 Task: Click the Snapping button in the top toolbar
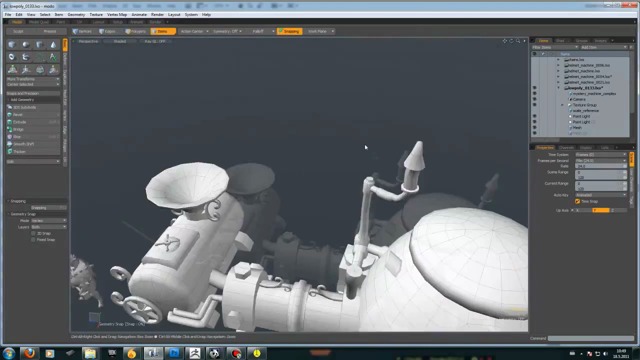click(289, 31)
